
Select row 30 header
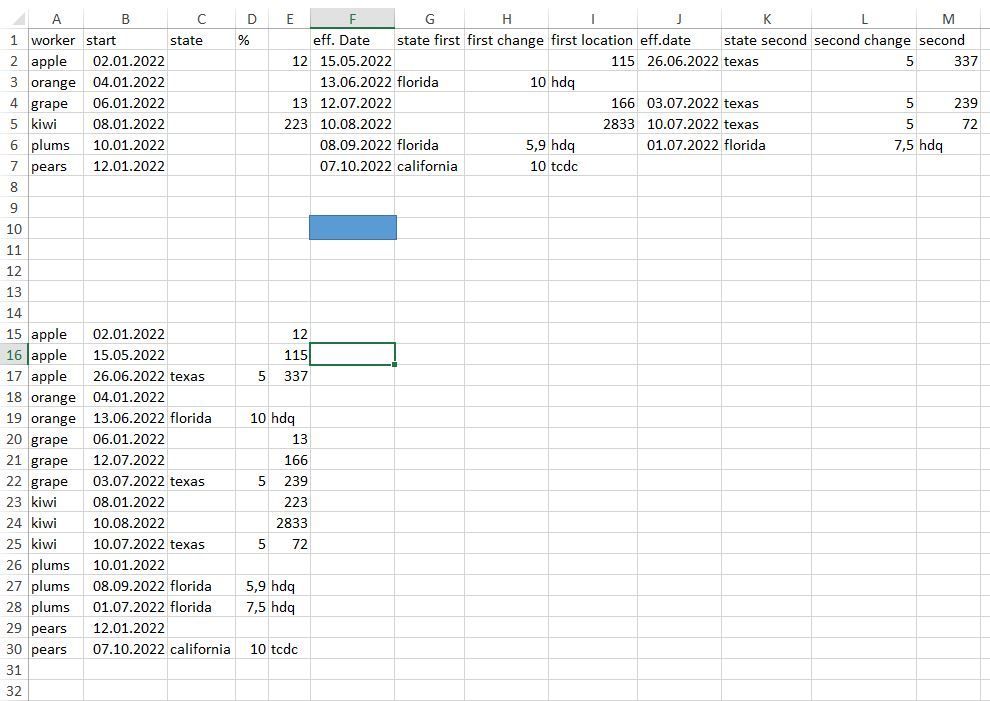14,649
